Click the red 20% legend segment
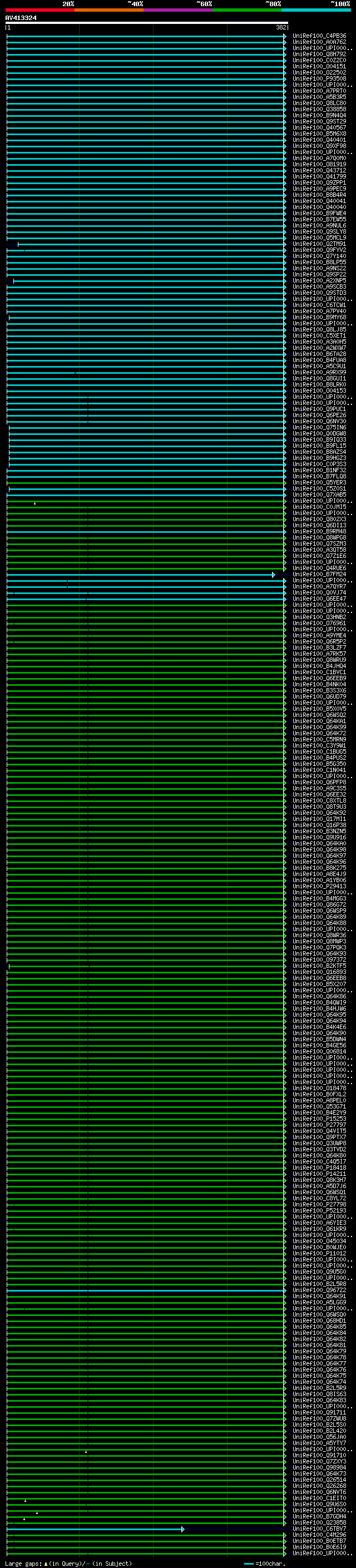The height and width of the screenshot is (1568, 356). (39, 10)
